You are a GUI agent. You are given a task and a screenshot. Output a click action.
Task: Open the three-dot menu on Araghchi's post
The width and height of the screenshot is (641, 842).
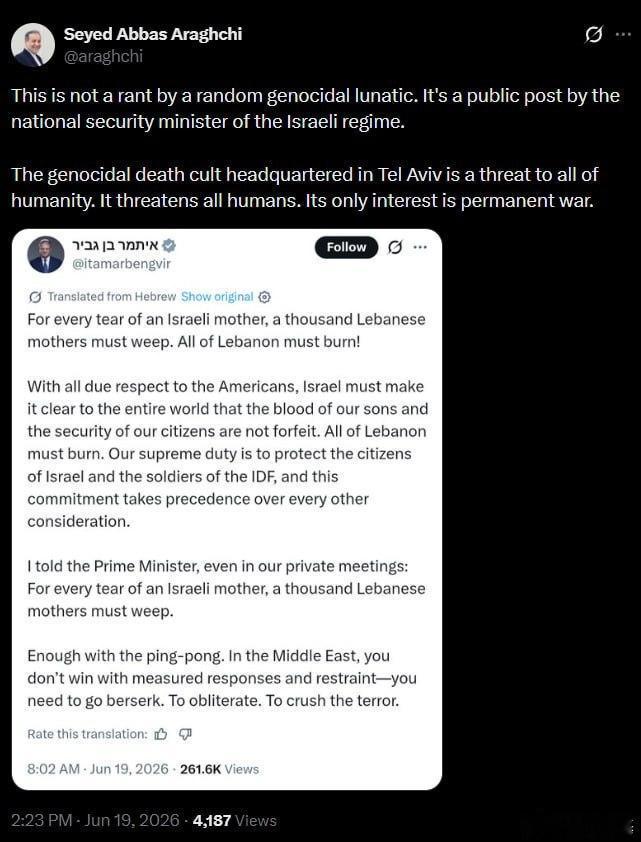click(623, 34)
